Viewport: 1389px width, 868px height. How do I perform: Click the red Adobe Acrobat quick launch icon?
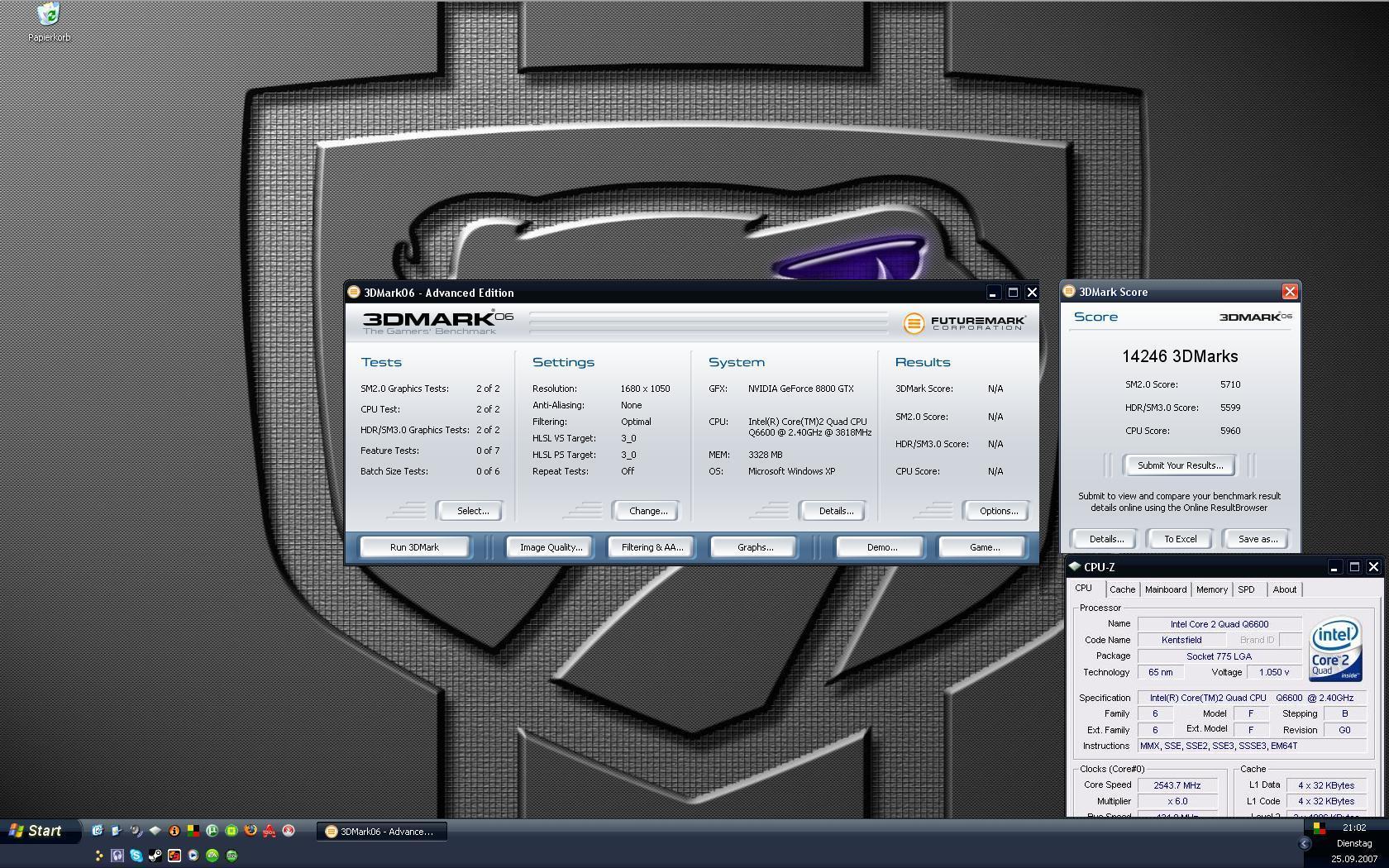270,831
